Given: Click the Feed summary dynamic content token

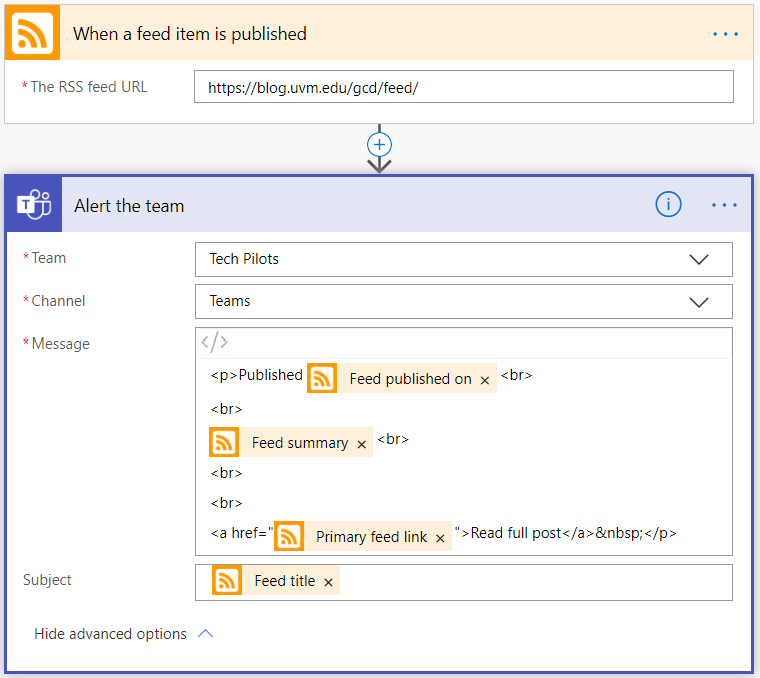Looking at the screenshot, I should (299, 443).
